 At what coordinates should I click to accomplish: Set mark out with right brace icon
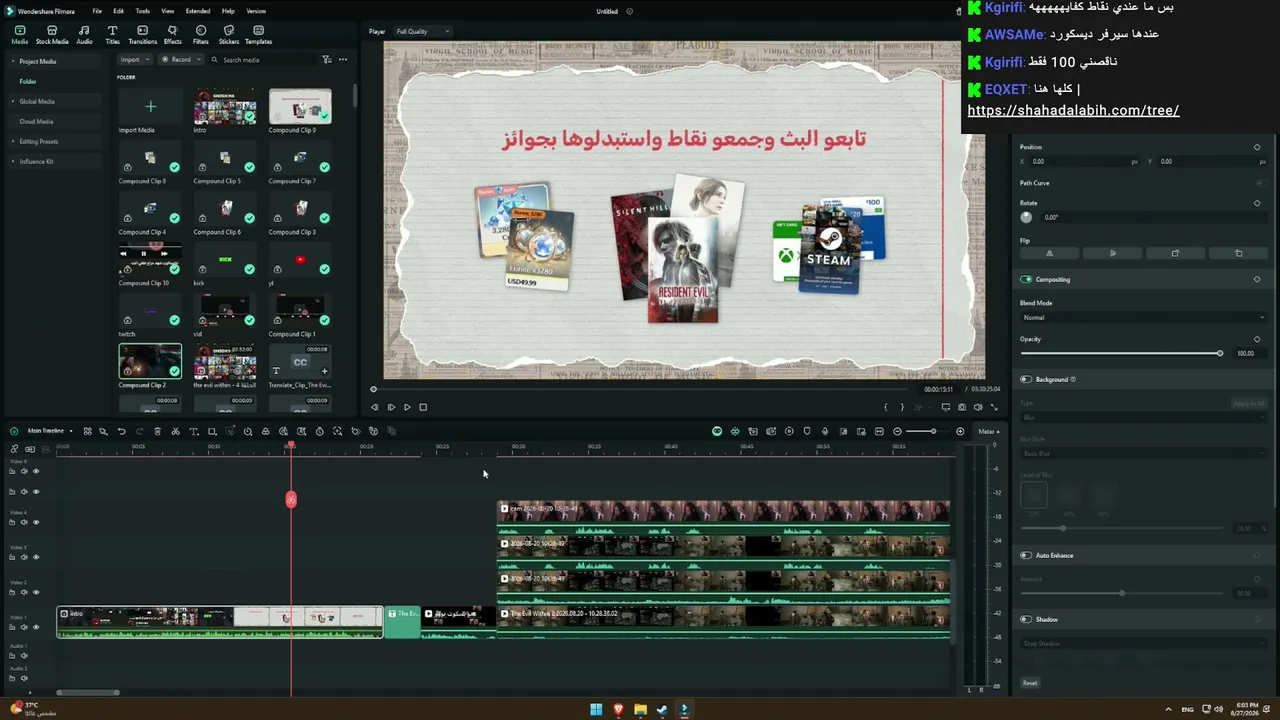tap(902, 407)
